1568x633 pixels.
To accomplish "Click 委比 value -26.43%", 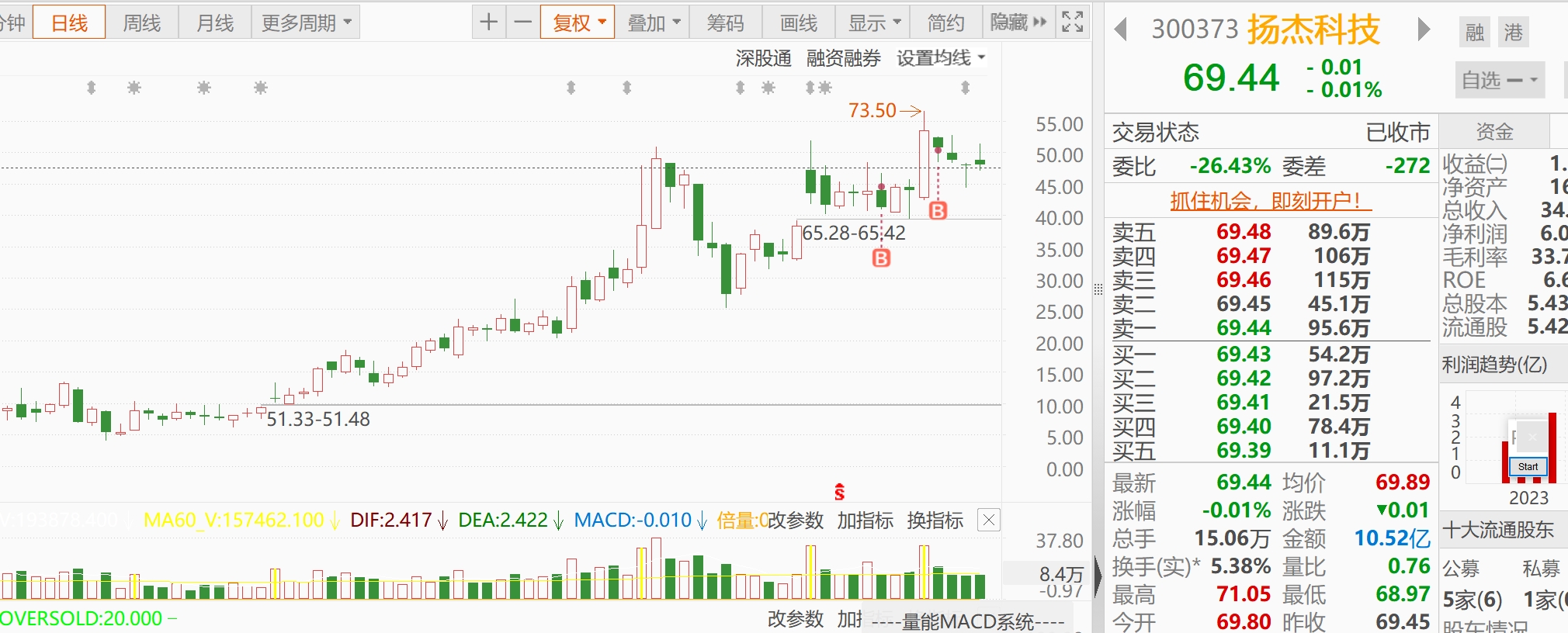I will click(1230, 166).
